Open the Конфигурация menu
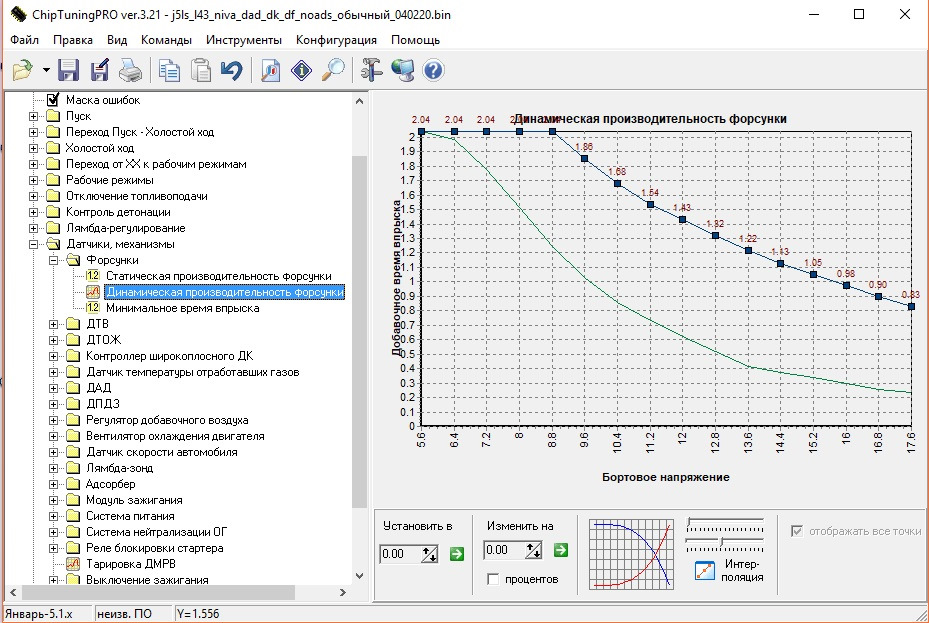The height and width of the screenshot is (623, 929). click(x=337, y=40)
